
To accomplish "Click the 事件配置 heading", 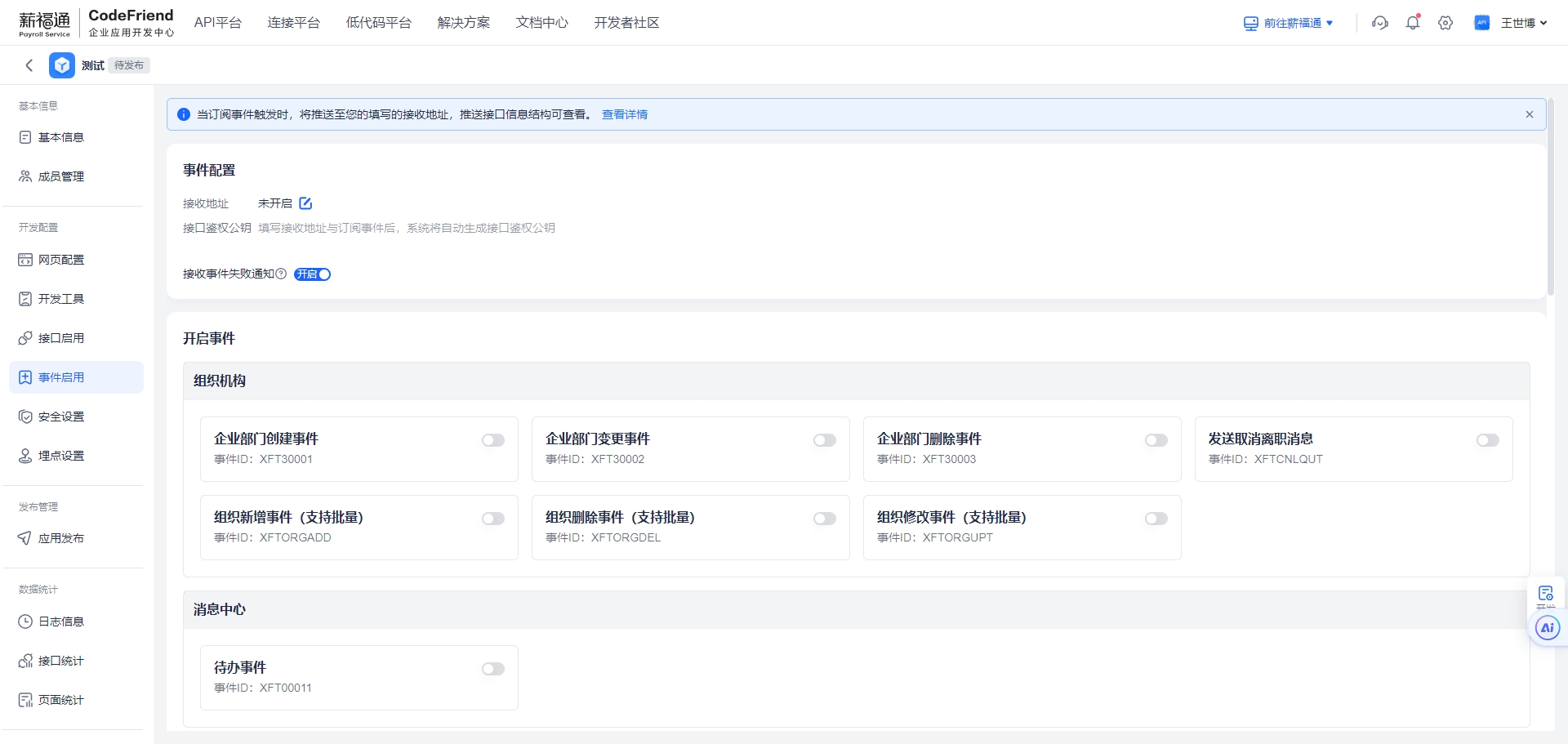I will click(209, 170).
